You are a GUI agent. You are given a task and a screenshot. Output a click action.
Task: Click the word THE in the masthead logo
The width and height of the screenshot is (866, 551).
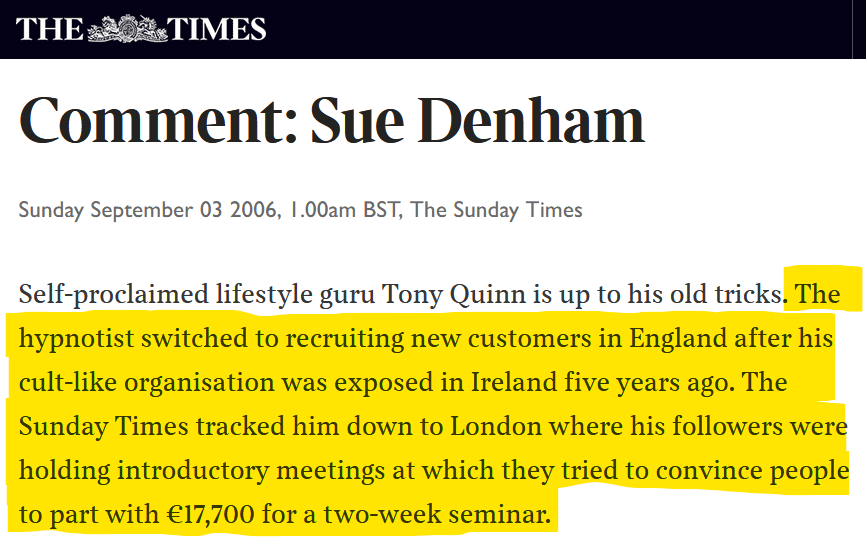(x=50, y=29)
